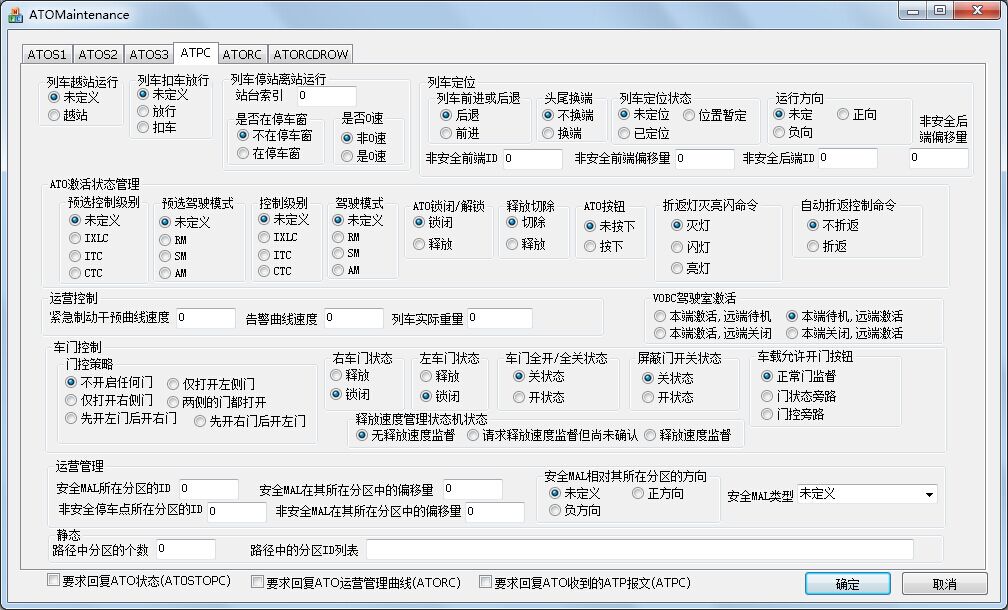Choose 闪灯 under 折返灯灭亮闪命令

coord(677,247)
